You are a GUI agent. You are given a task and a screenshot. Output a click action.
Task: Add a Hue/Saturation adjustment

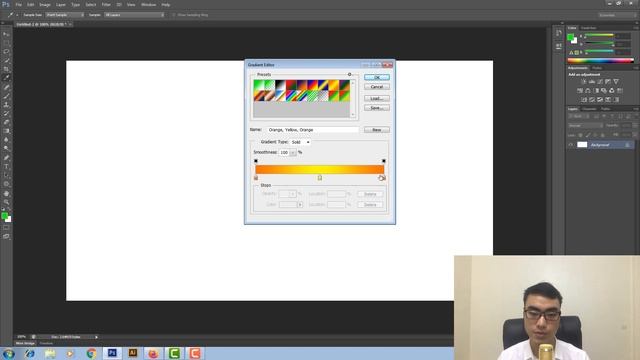pyautogui.click(x=580, y=91)
